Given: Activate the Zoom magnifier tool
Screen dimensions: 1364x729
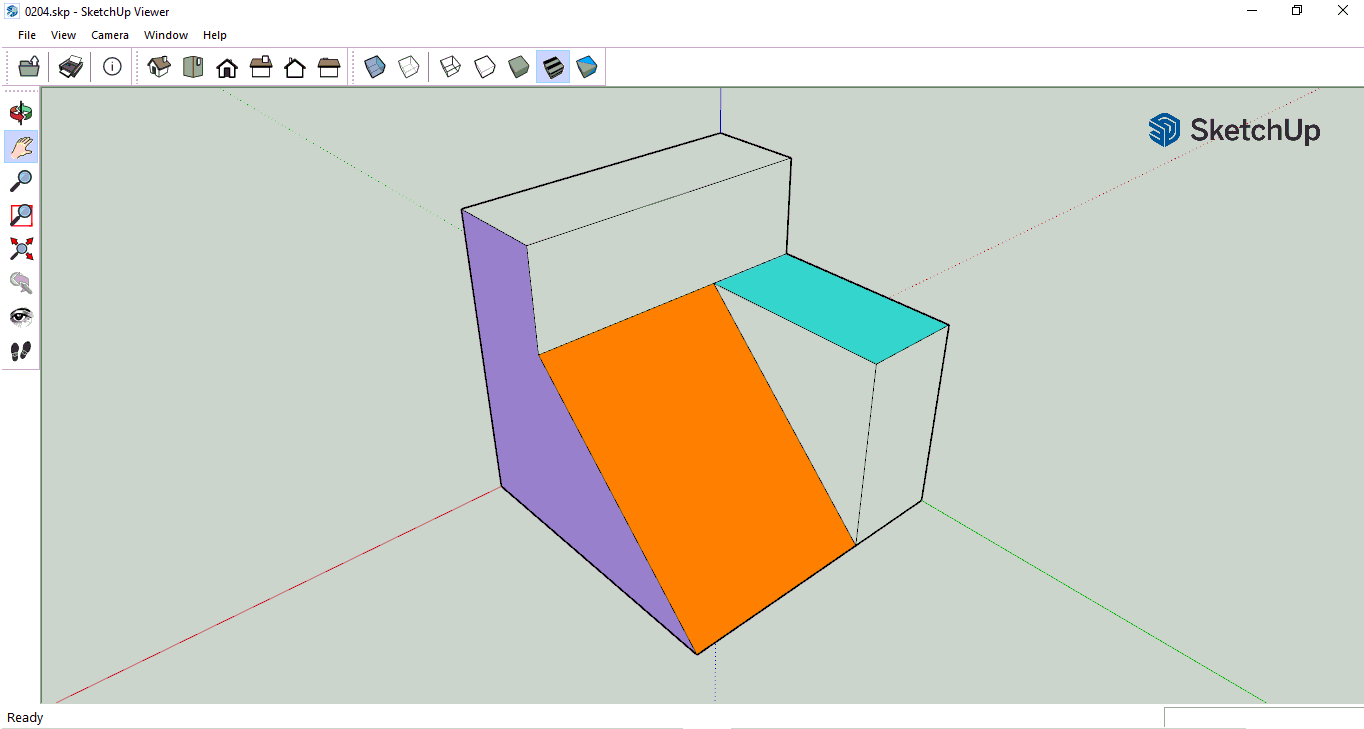Looking at the screenshot, I should [x=21, y=181].
